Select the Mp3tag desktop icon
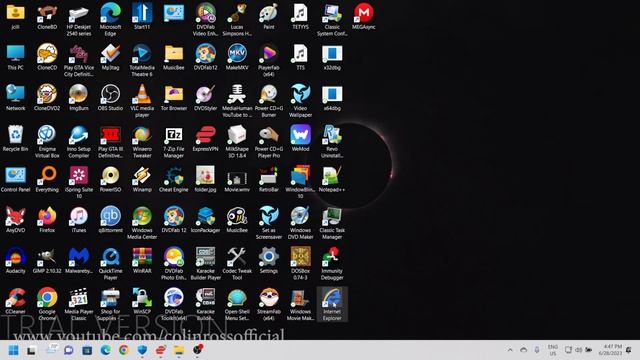 [x=110, y=58]
